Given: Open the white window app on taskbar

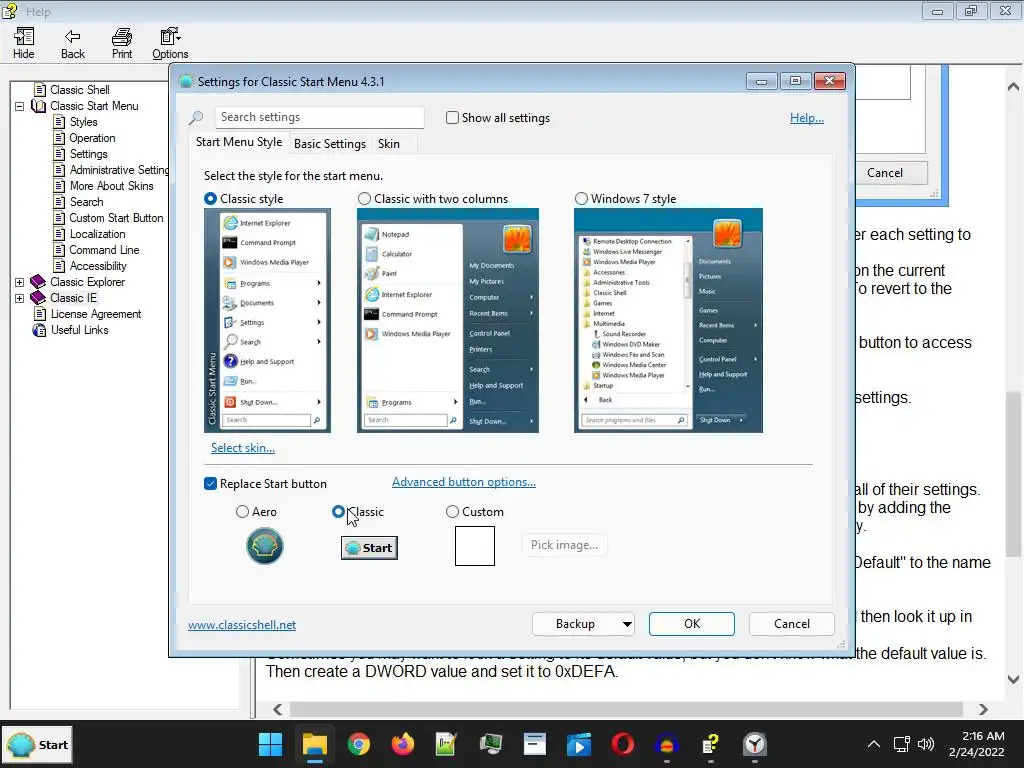Looking at the screenshot, I should click(x=535, y=744).
